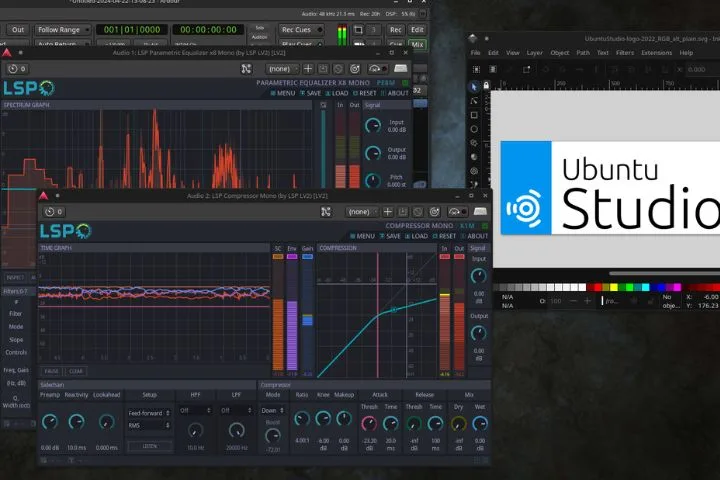Open the Equalizer preset dropdown showing (none)
The width and height of the screenshot is (720, 480).
point(282,68)
